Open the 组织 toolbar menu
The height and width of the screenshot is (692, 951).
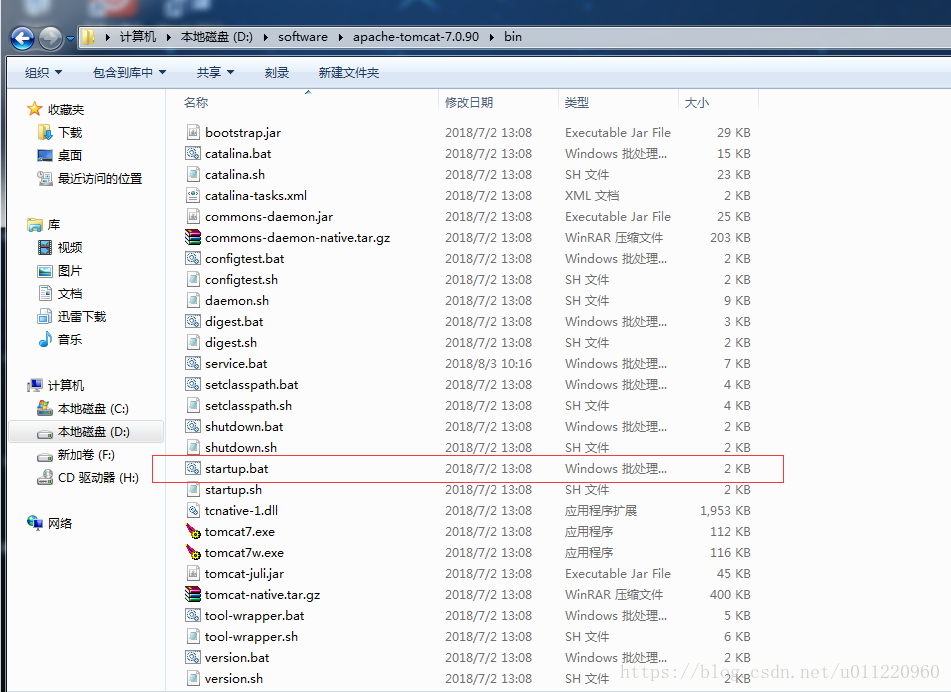(x=43, y=73)
